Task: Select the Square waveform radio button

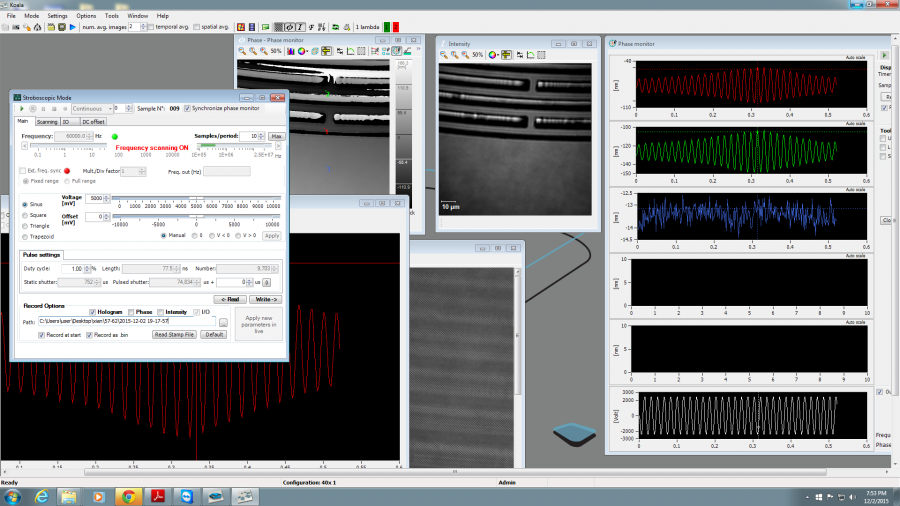Action: click(25, 214)
